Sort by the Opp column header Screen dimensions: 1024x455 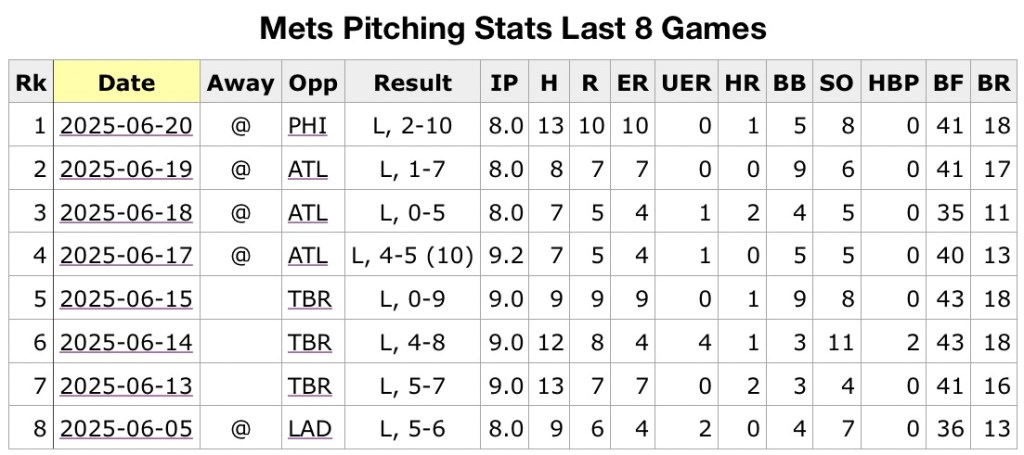coord(313,83)
